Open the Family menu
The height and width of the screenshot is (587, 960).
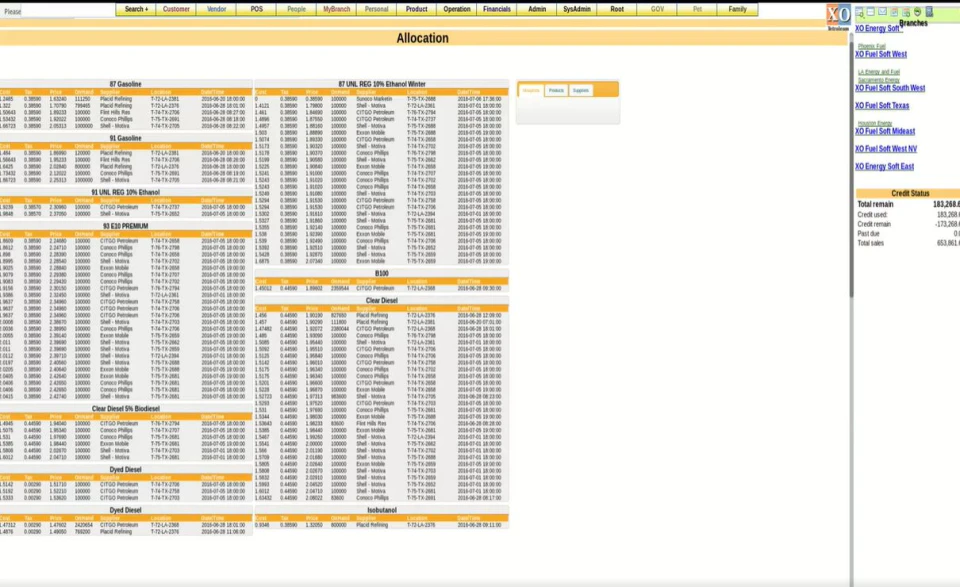(x=737, y=9)
